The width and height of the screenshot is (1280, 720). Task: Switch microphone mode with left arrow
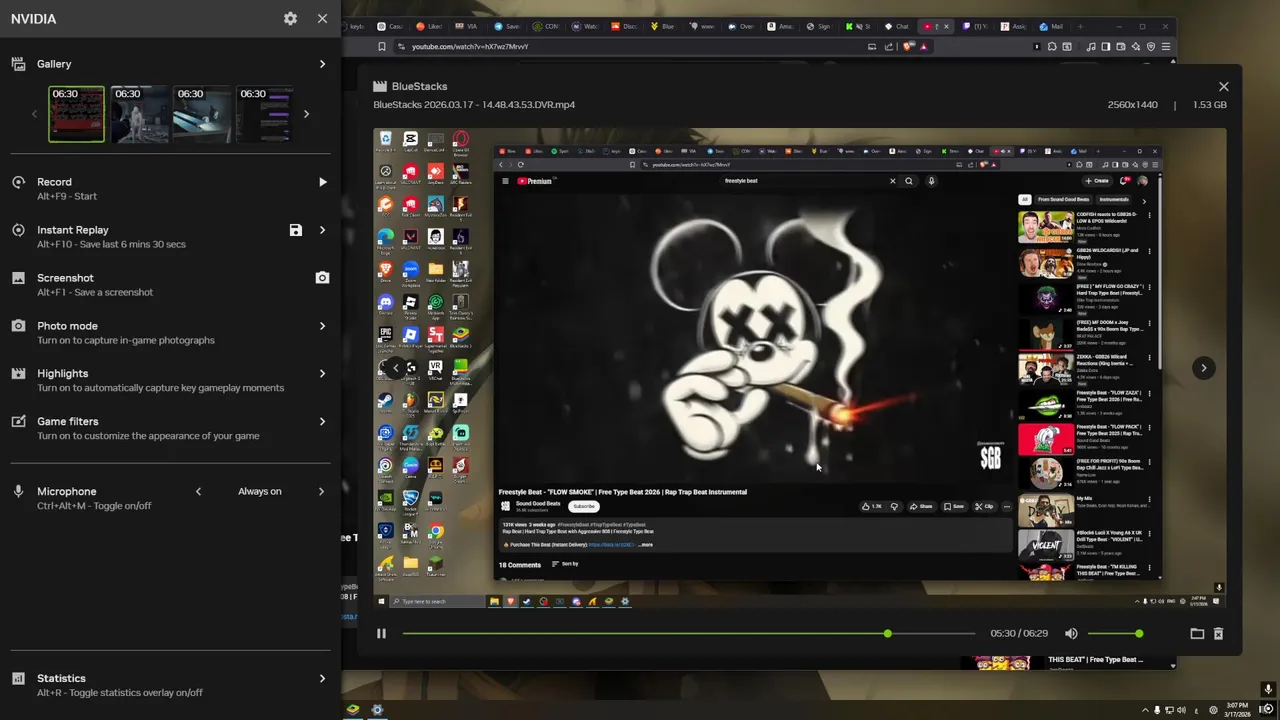(x=198, y=491)
